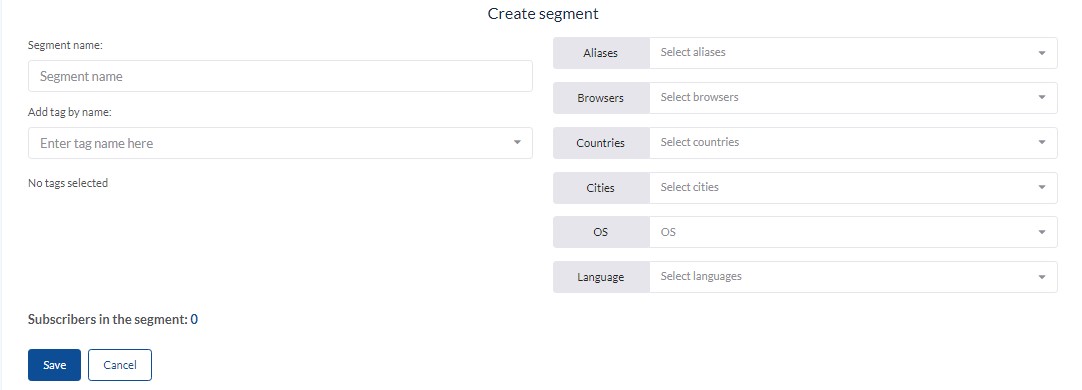The height and width of the screenshot is (390, 1082).
Task: Expand the Countries dropdown arrow
Action: click(1042, 143)
